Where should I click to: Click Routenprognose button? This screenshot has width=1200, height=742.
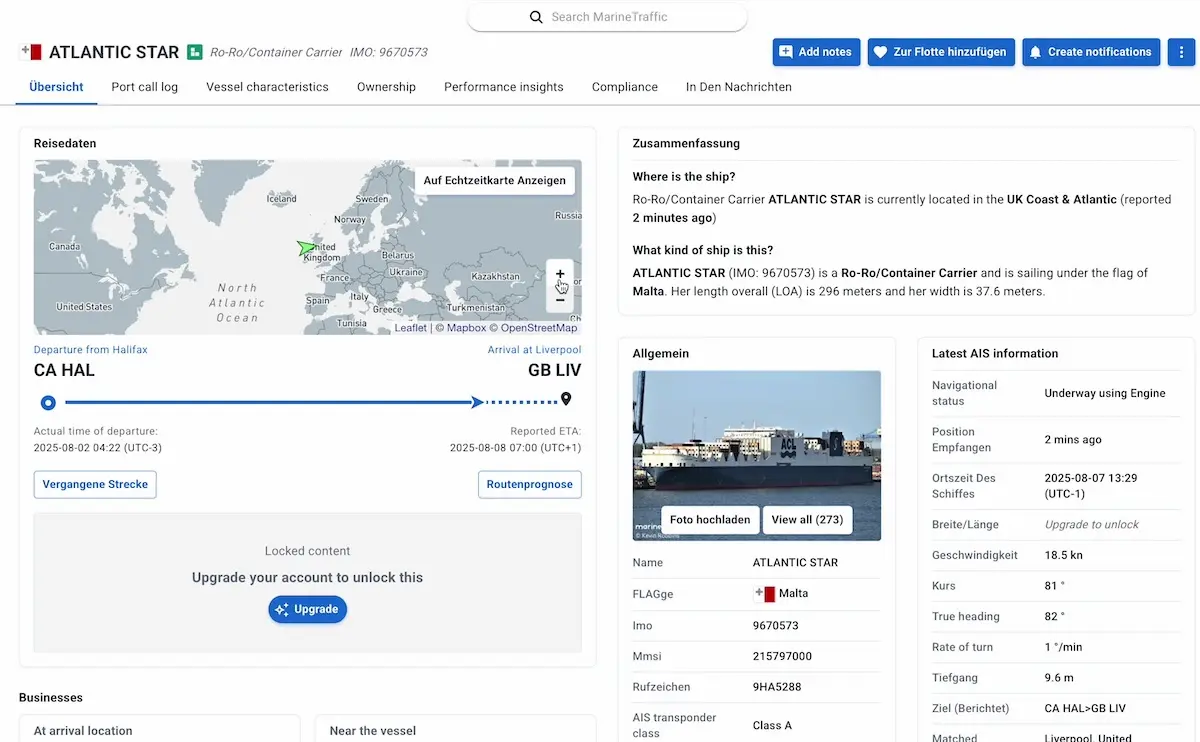pos(530,484)
